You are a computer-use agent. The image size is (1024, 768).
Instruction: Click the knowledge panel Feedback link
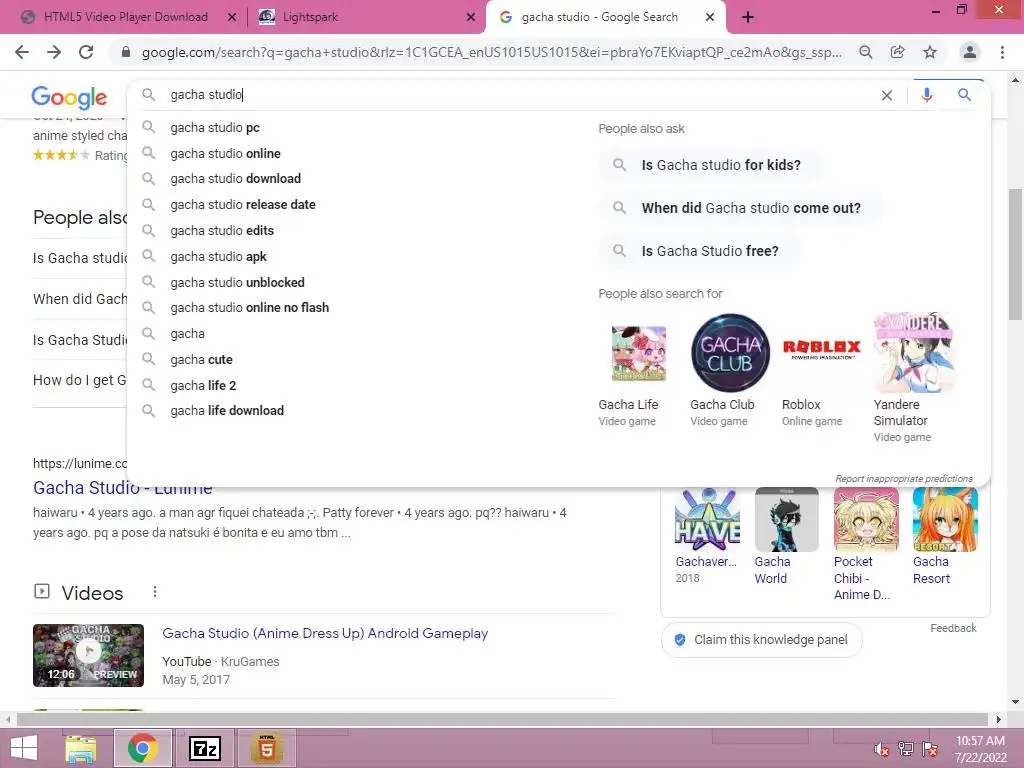pos(953,628)
